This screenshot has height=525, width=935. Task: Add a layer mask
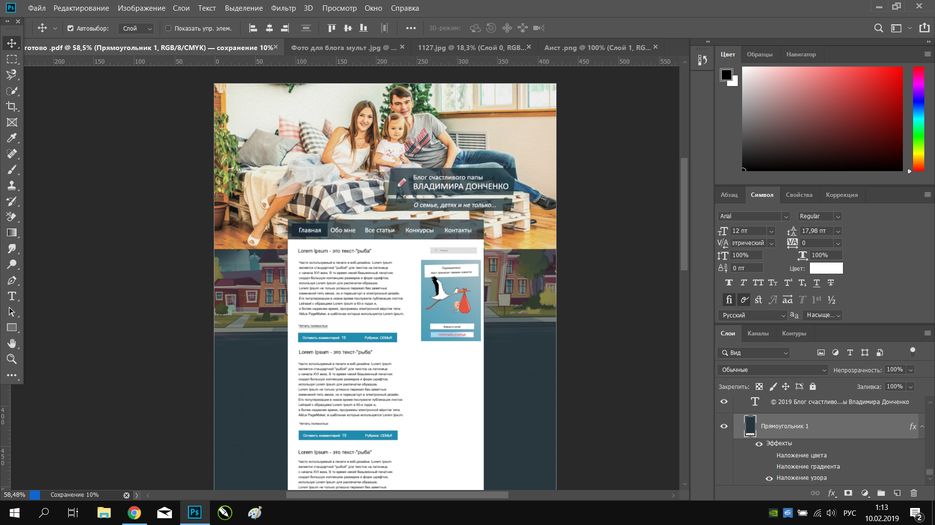pos(848,493)
